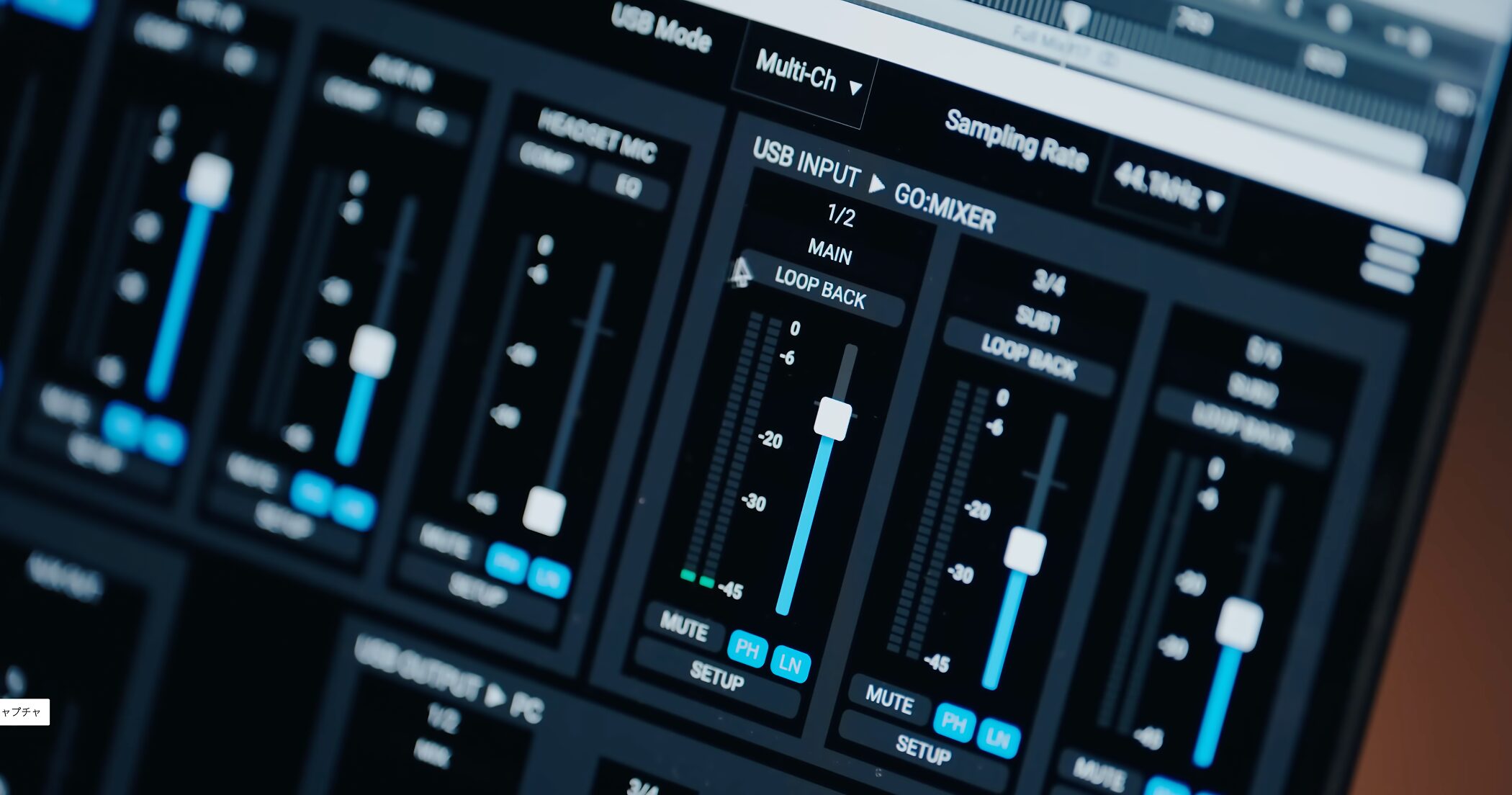Viewport: 1512px width, 795px height.
Task: Toggle PH routing on HEADSET MIC channel
Action: pyautogui.click(x=506, y=563)
